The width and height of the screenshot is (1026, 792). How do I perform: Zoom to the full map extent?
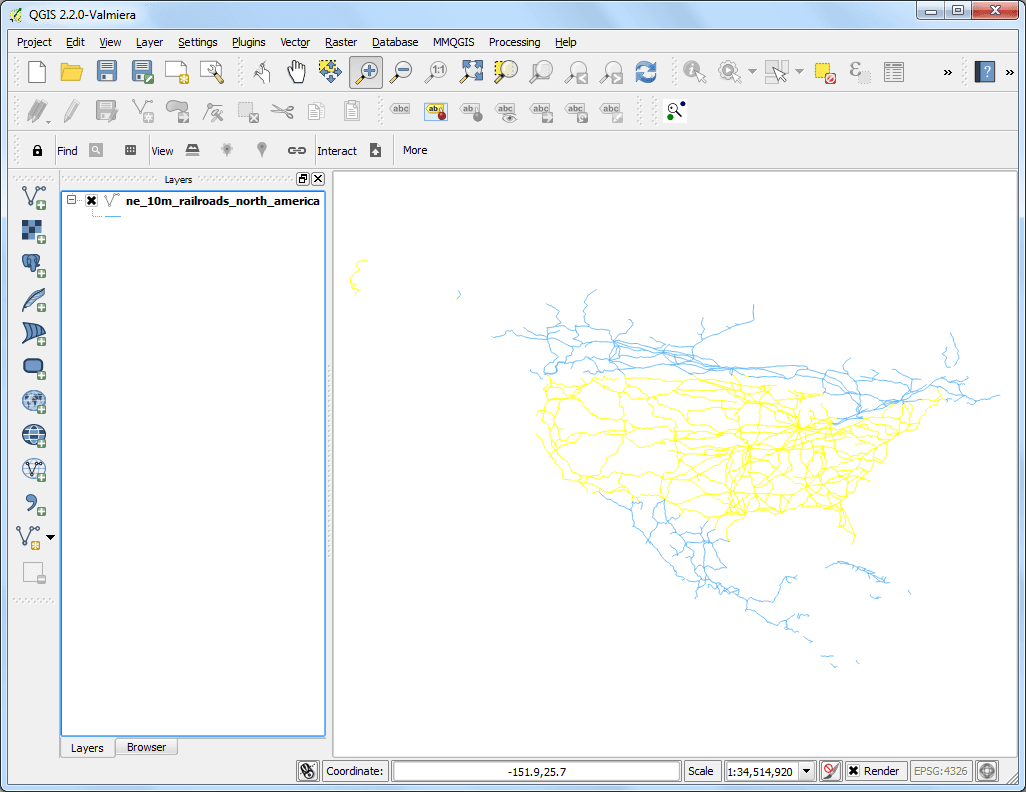pos(470,72)
